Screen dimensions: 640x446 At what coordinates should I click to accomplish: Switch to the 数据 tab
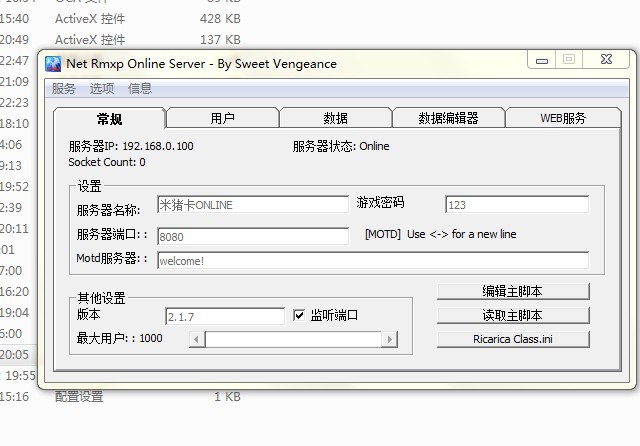[336, 118]
